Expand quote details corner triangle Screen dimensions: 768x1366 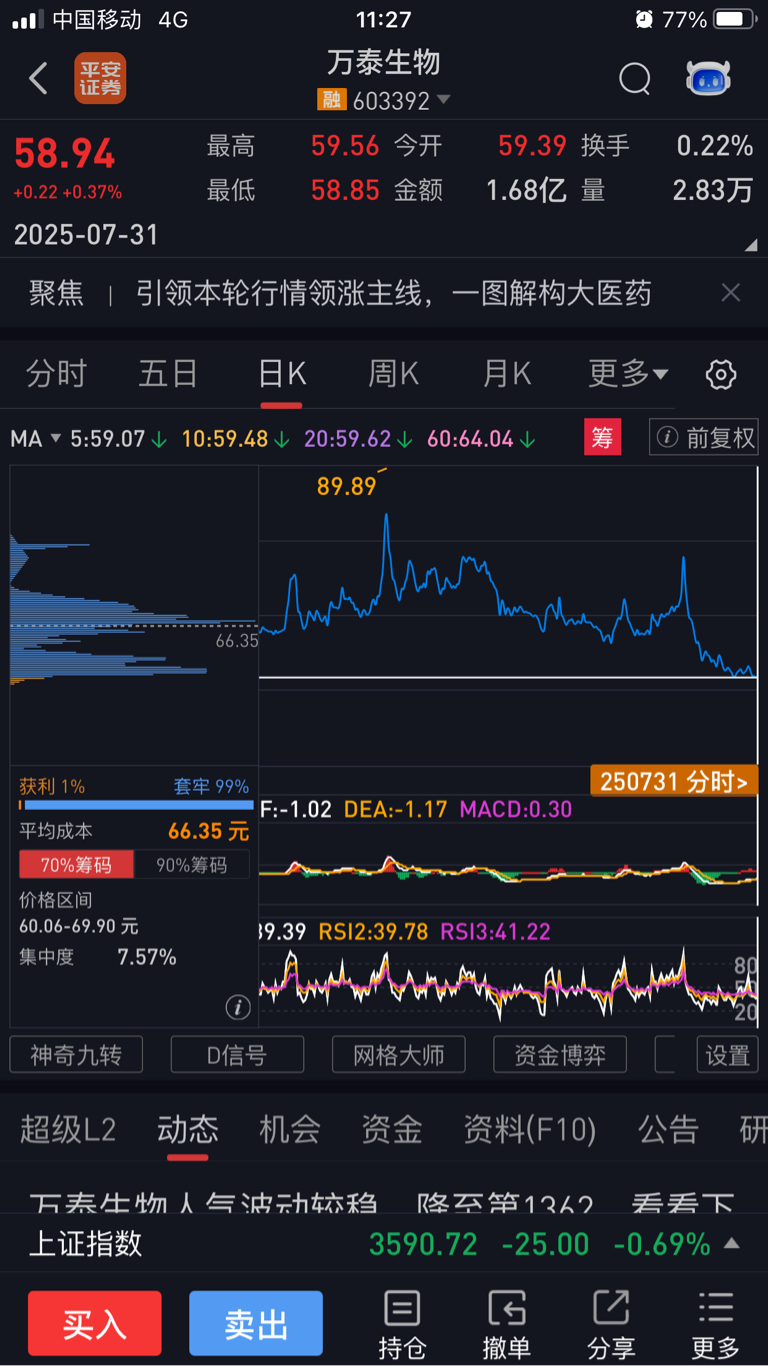[x=751, y=246]
